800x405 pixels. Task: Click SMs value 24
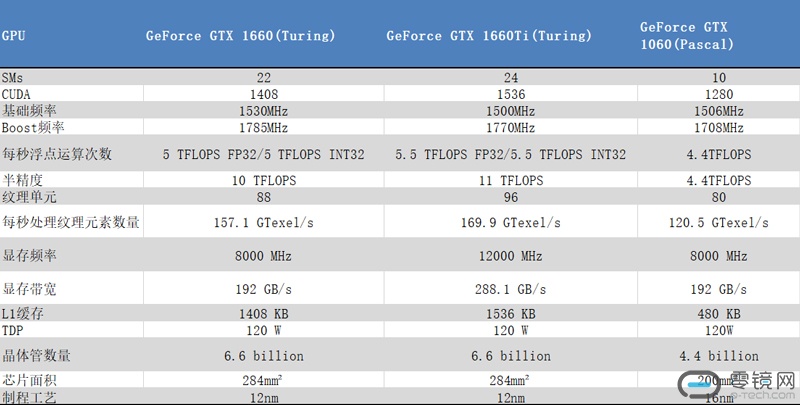click(x=511, y=78)
